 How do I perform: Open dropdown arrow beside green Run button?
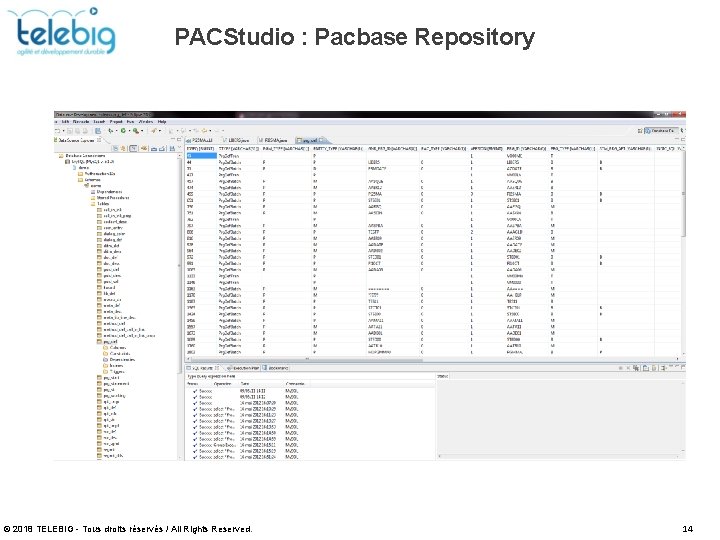[129, 131]
